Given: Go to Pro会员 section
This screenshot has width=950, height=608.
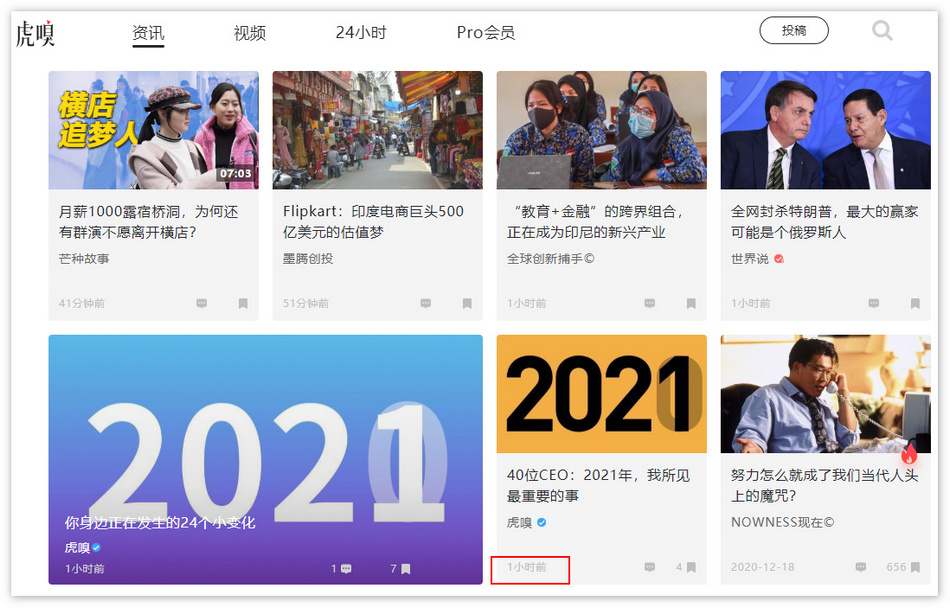Looking at the screenshot, I should (x=486, y=32).
